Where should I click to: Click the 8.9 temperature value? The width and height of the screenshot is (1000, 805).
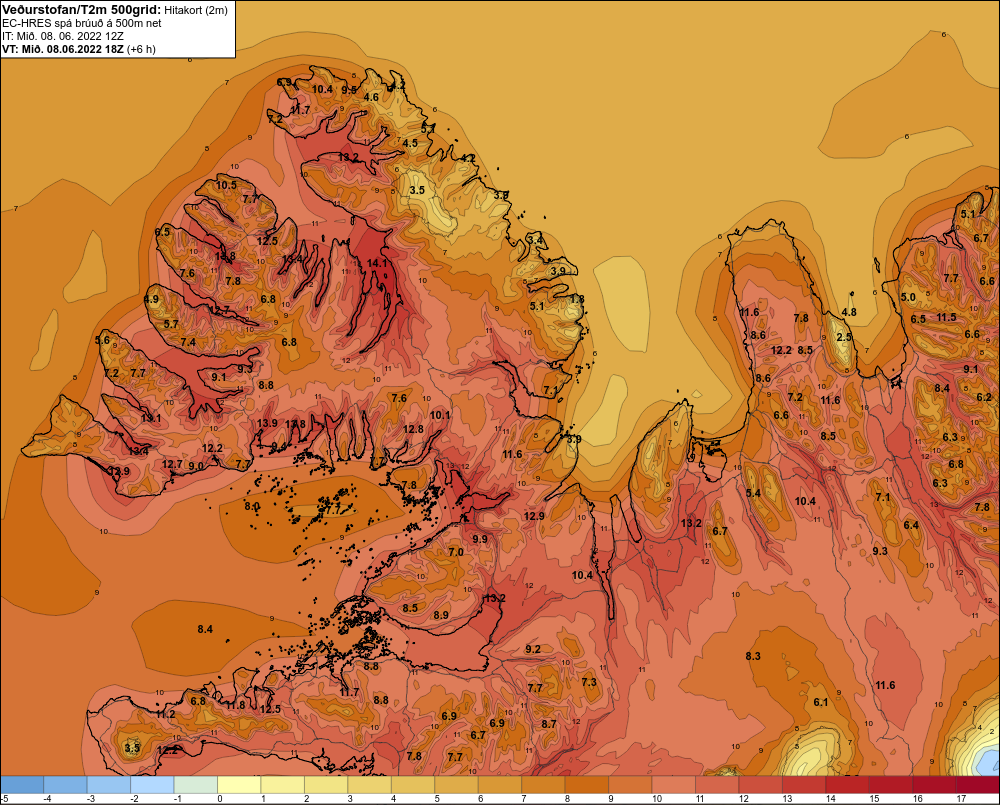coord(441,616)
